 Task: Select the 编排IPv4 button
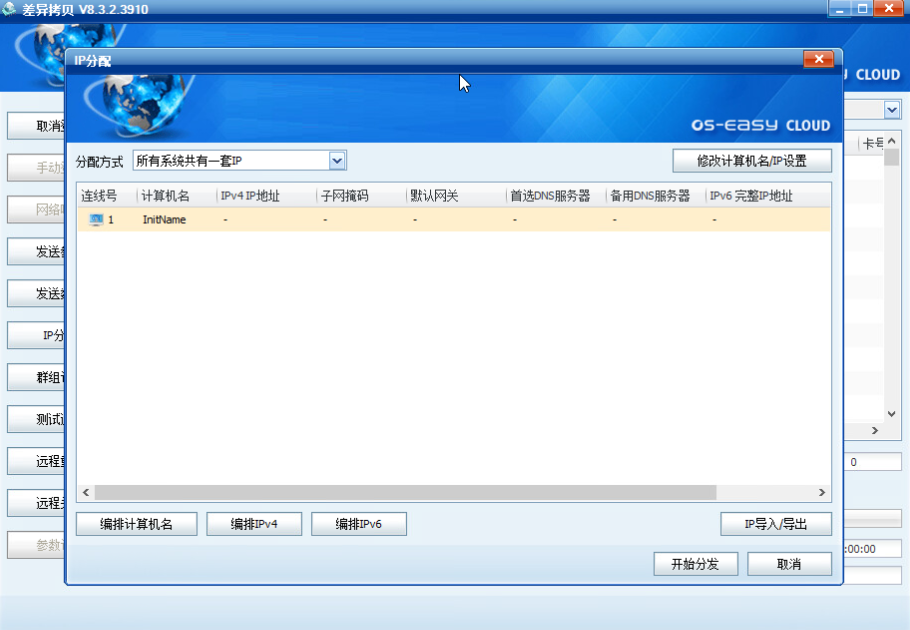254,524
